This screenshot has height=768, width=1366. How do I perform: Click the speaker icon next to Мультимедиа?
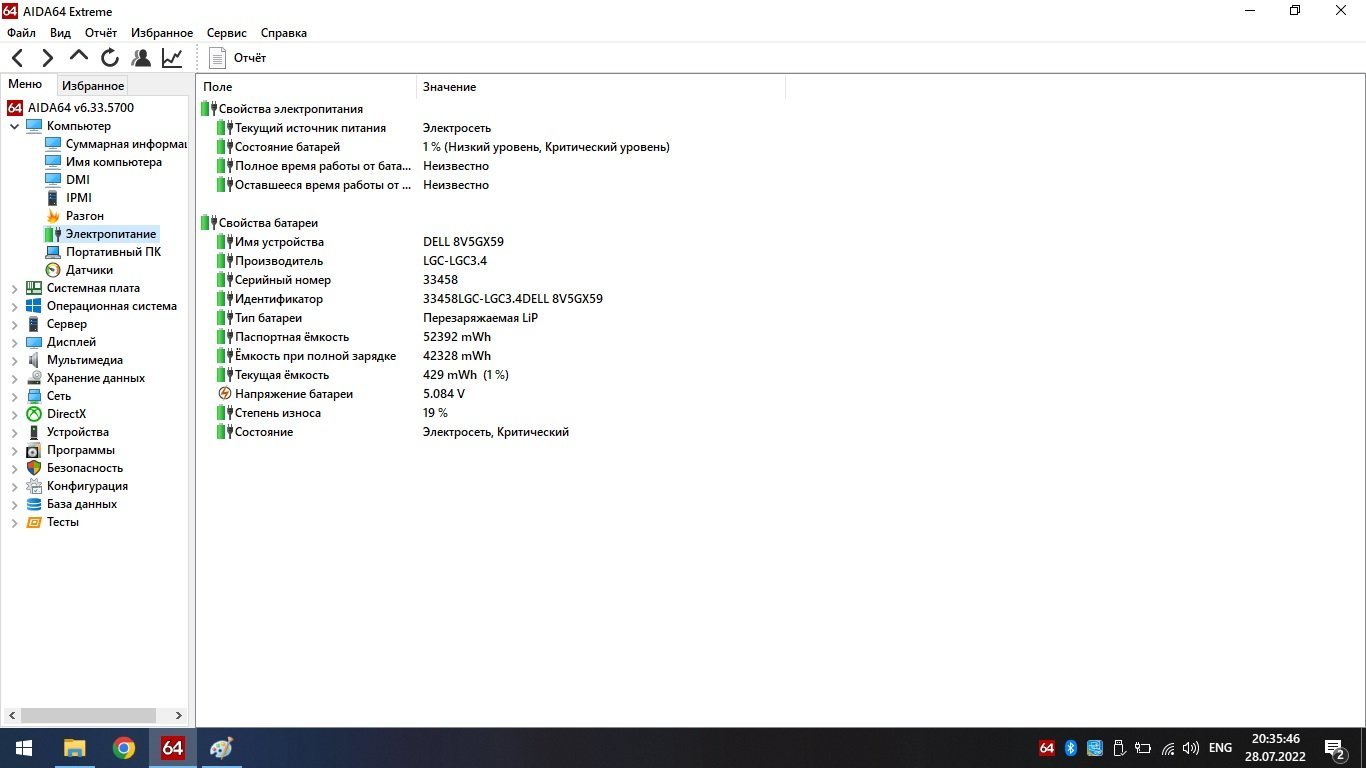click(x=34, y=360)
